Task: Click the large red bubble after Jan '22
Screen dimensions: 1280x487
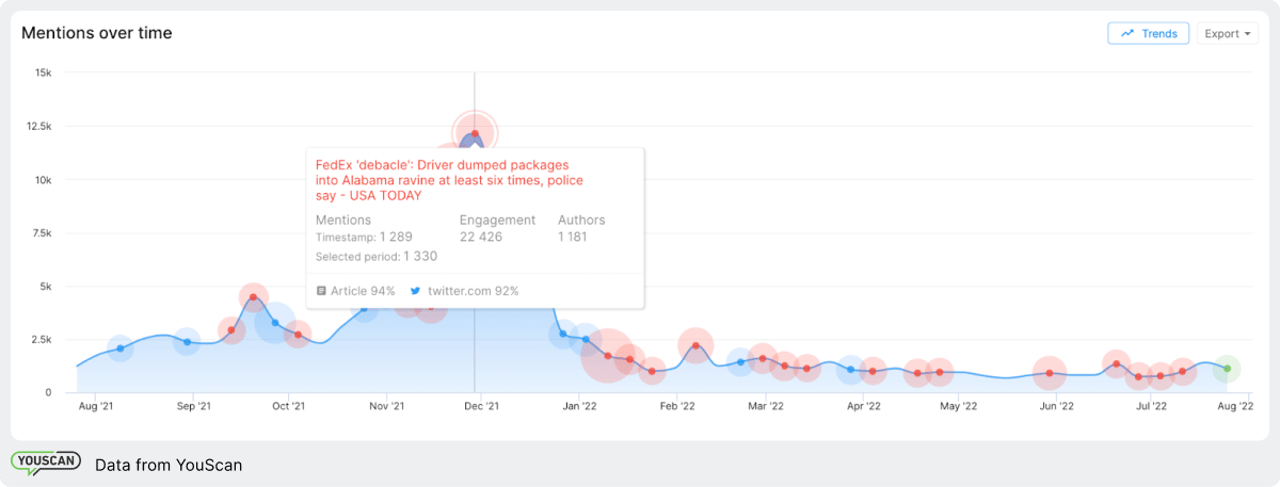Action: (607, 355)
